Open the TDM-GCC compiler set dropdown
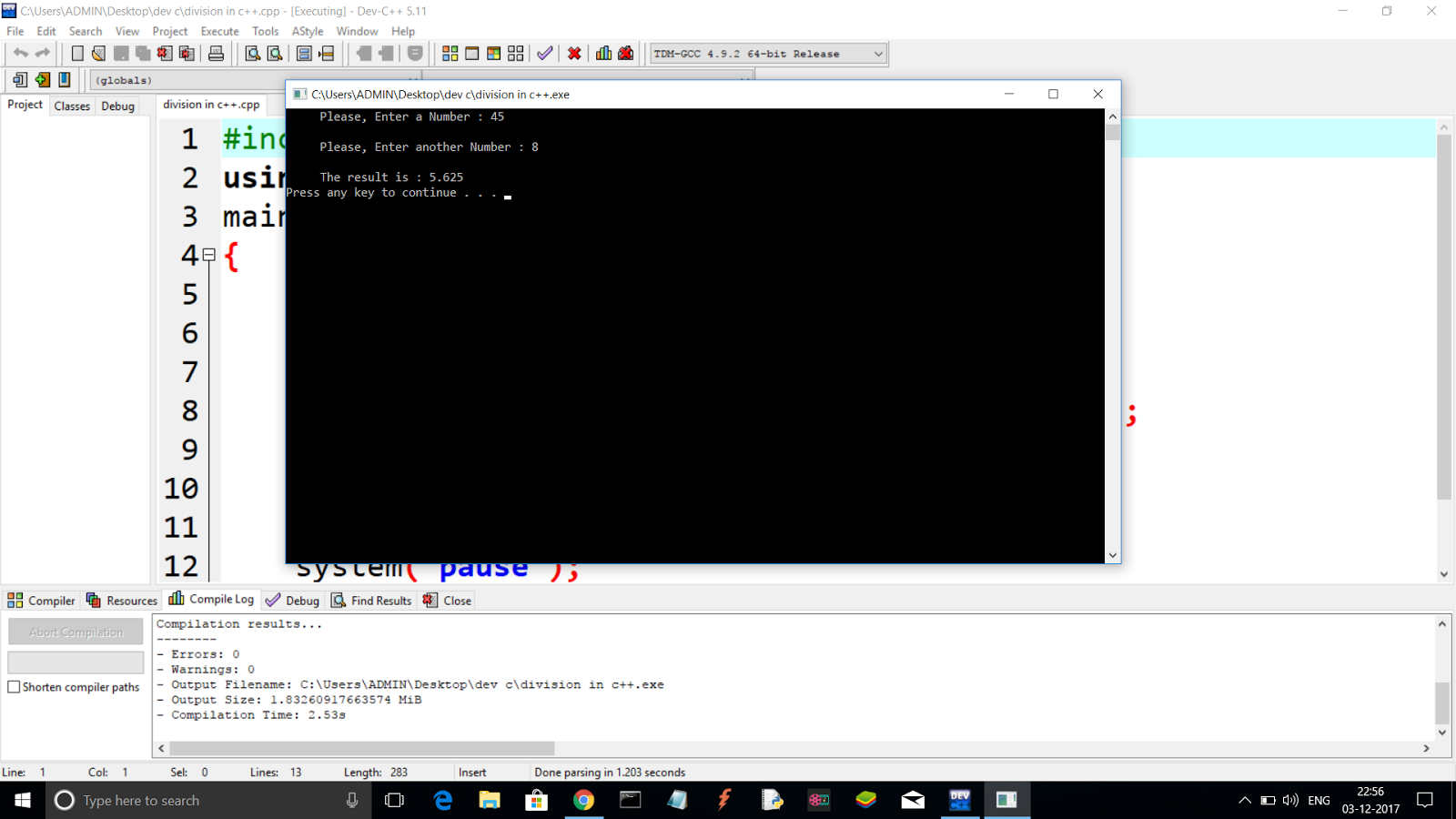 click(768, 54)
